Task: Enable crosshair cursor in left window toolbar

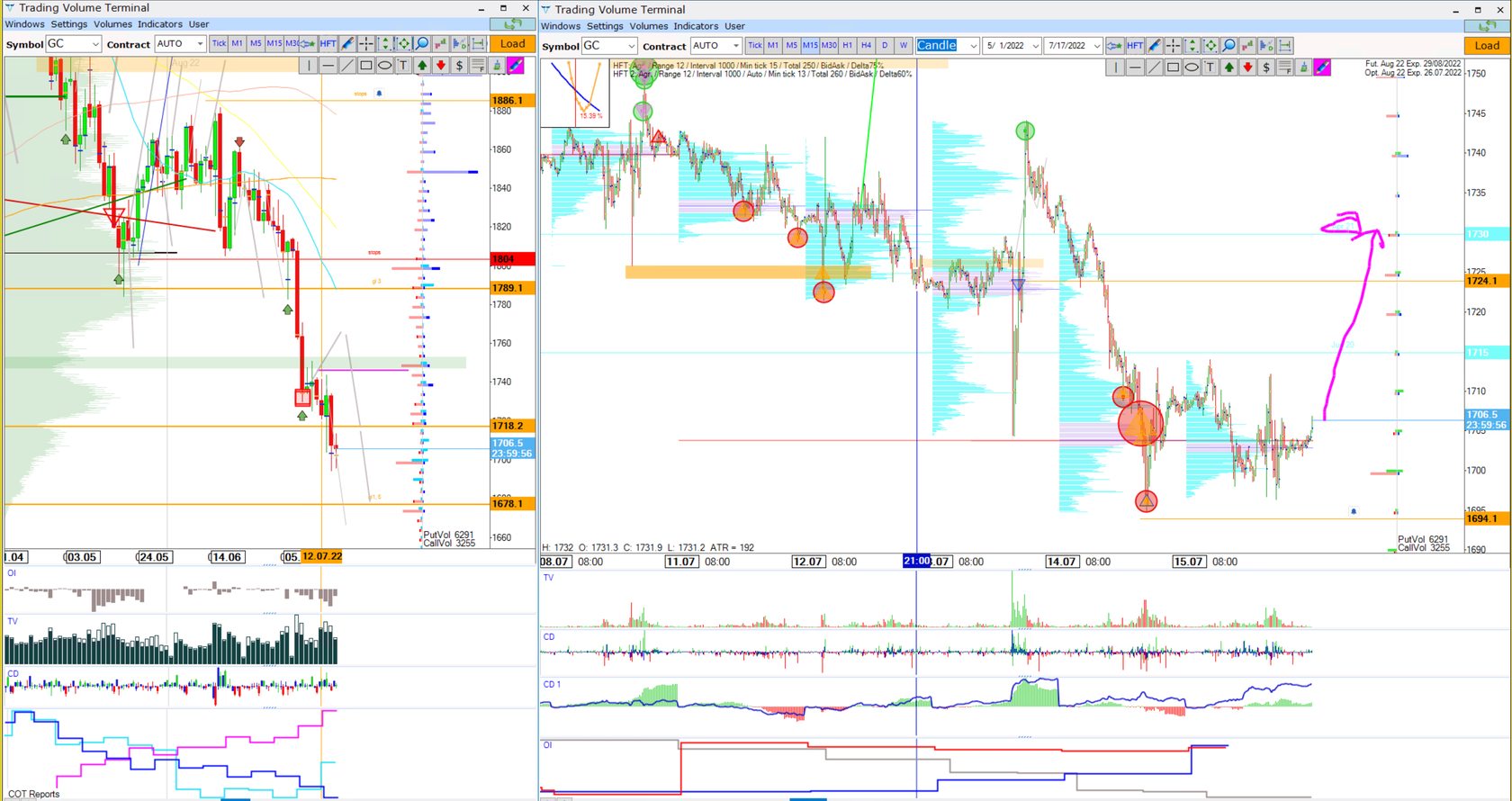Action: pos(366,43)
